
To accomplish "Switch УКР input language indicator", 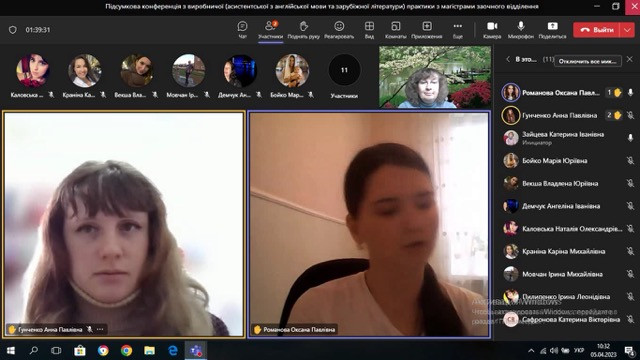I will click(578, 351).
